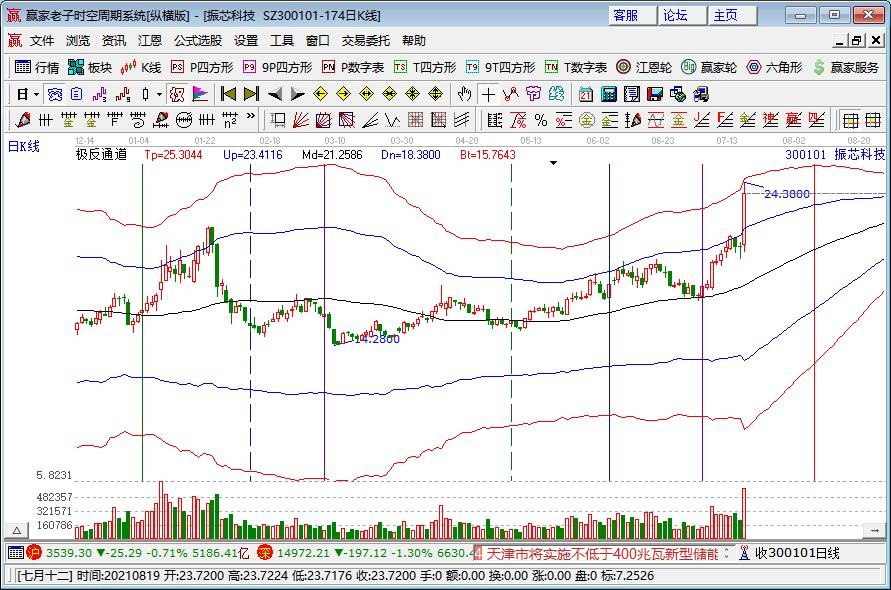Click the black triangle marker above chart
The image size is (891, 590).
(x=553, y=163)
